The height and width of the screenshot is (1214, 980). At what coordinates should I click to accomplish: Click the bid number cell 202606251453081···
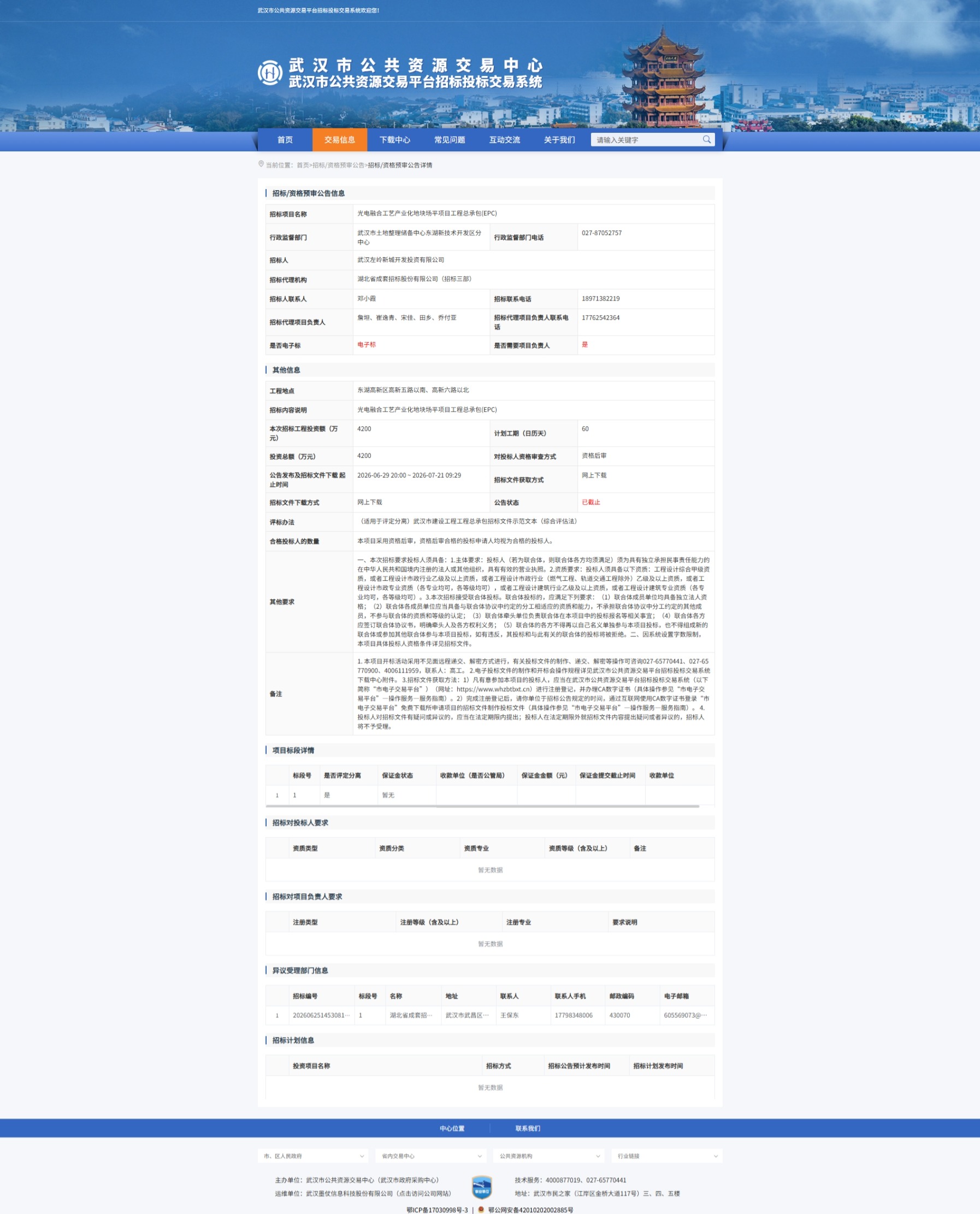[321, 1015]
